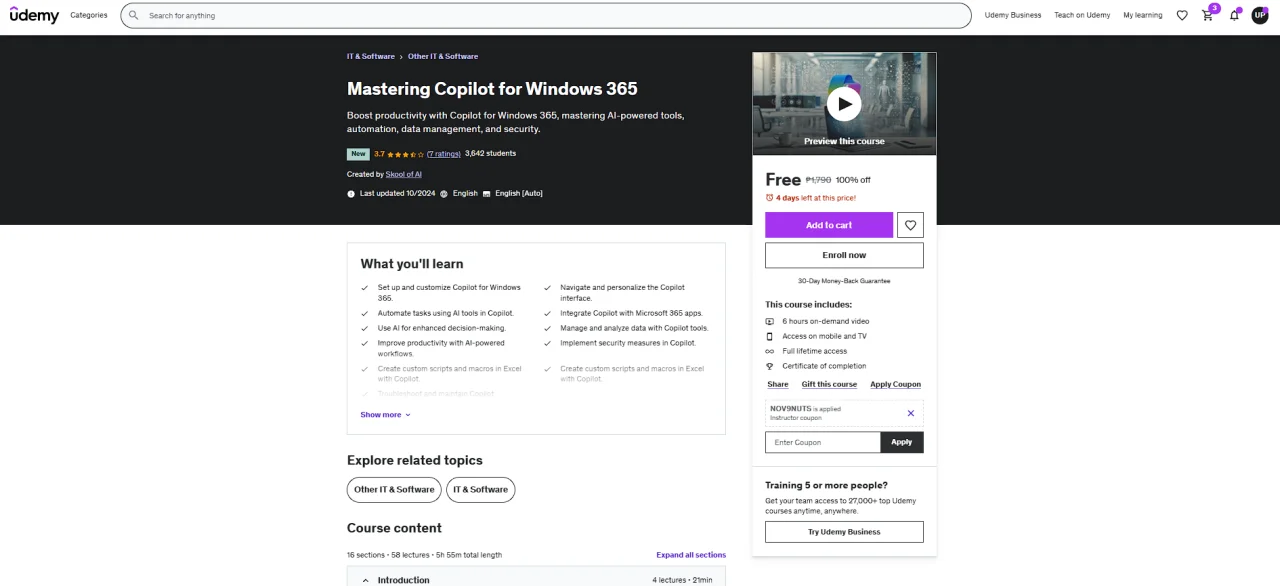Open Categories menu
This screenshot has height=586, width=1280.
89,15
